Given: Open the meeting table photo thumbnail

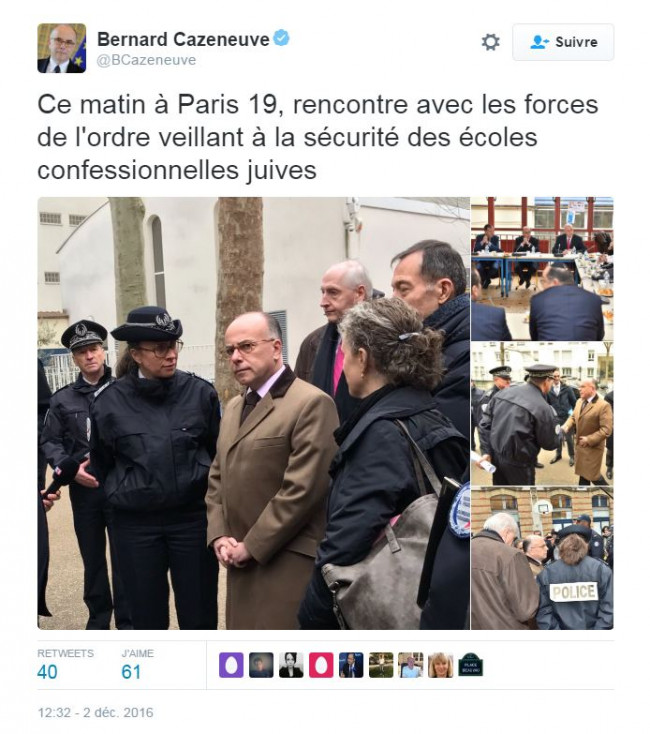Looking at the screenshot, I should [542, 269].
